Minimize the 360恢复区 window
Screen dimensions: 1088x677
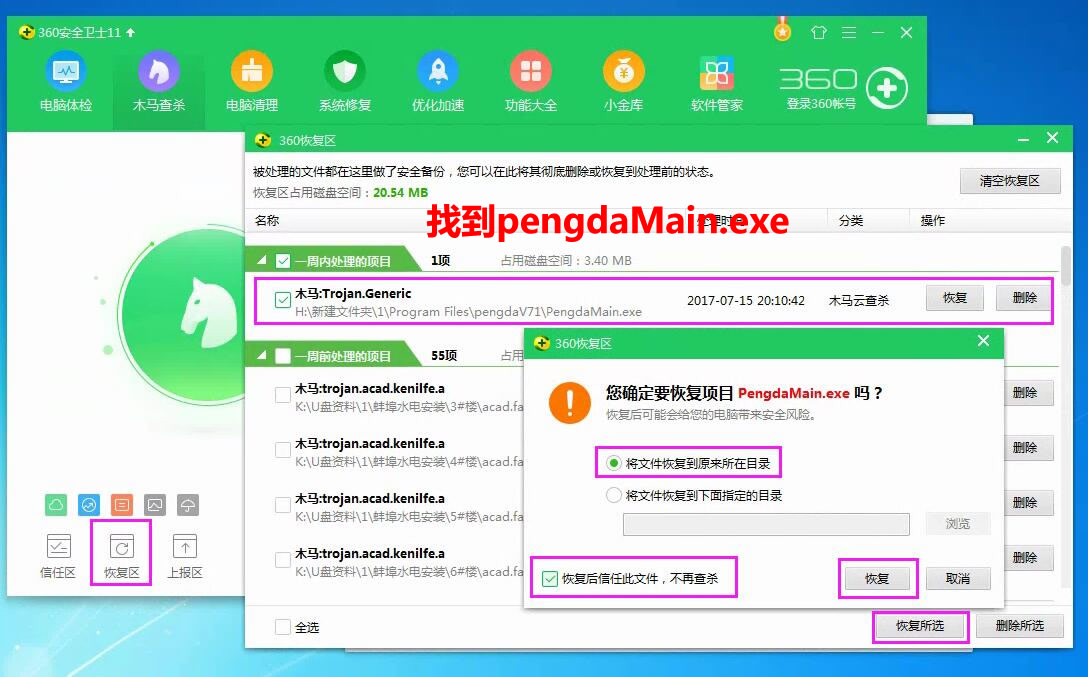point(1023,139)
